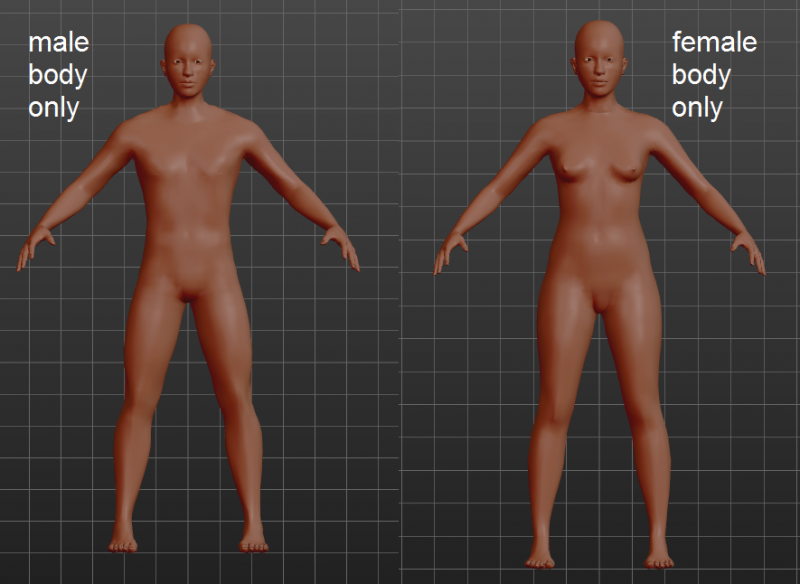Click the female model's hand on the right
Image resolution: width=800 pixels, height=584 pixels.
747,251
